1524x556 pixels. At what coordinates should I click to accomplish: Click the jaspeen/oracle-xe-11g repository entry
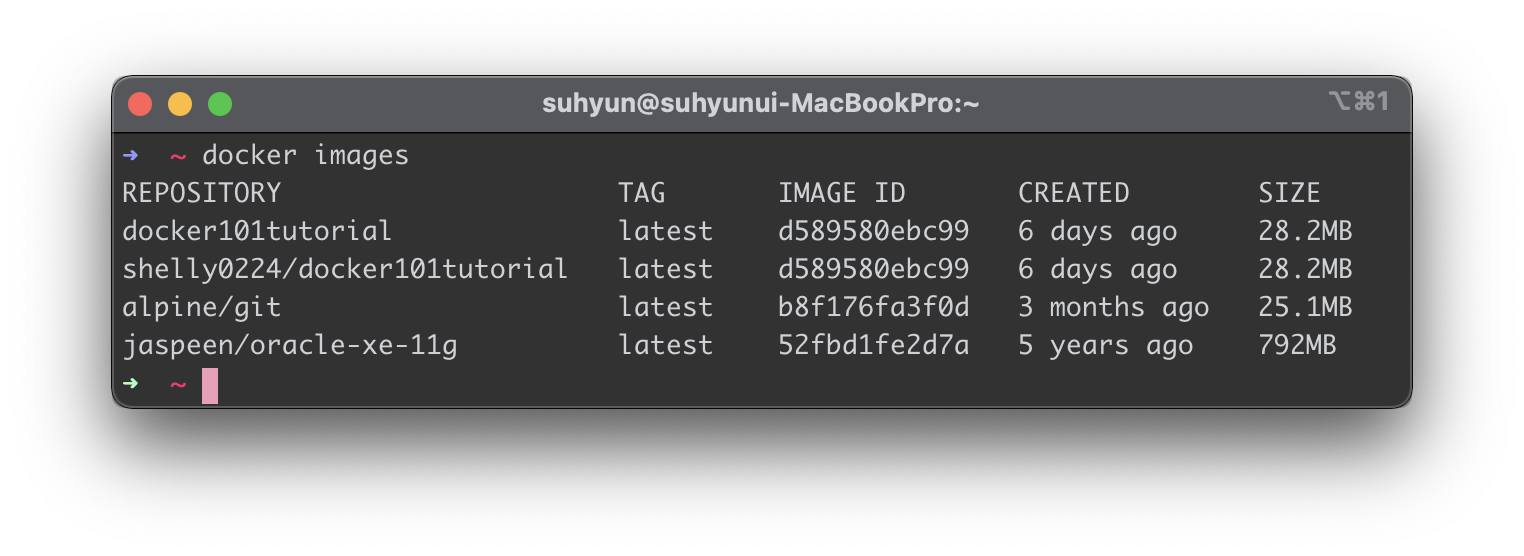(290, 345)
